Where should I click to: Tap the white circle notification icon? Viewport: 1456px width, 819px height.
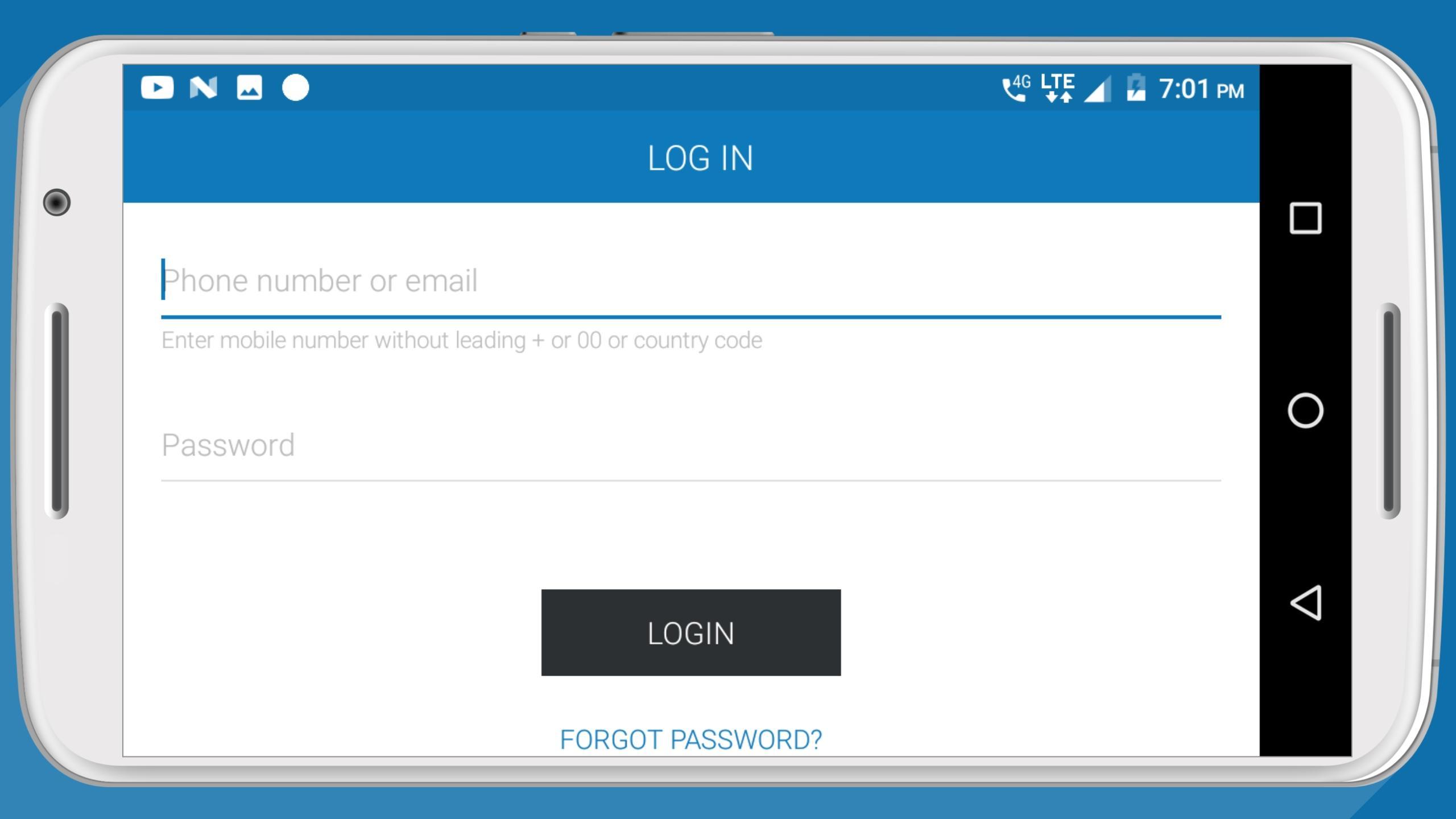295,88
